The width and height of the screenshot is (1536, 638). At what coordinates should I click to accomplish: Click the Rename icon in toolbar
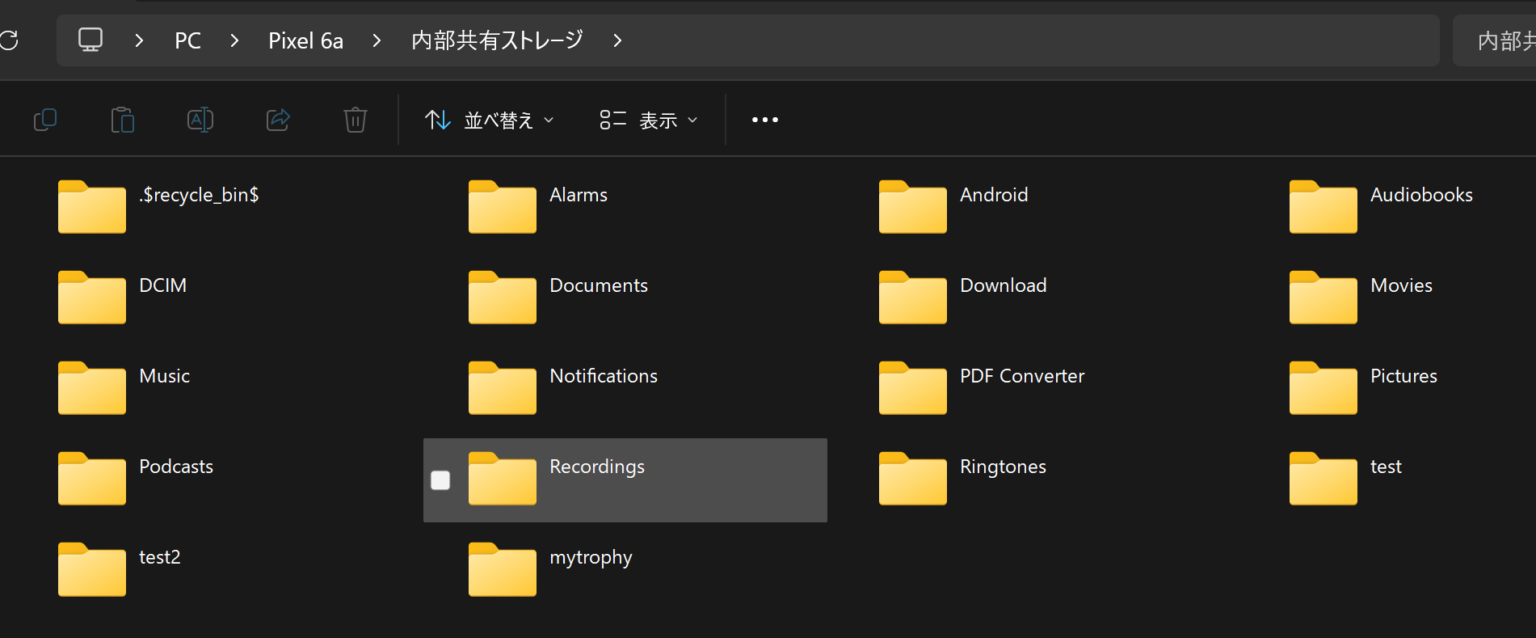(200, 120)
